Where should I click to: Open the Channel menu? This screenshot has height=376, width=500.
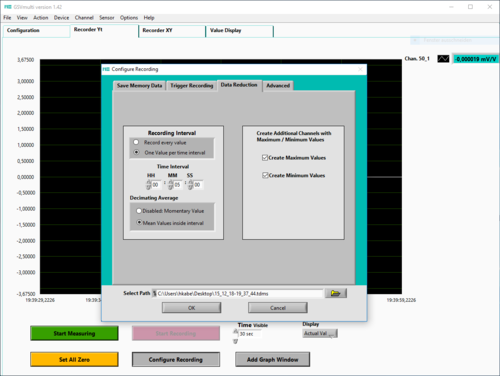(84, 18)
